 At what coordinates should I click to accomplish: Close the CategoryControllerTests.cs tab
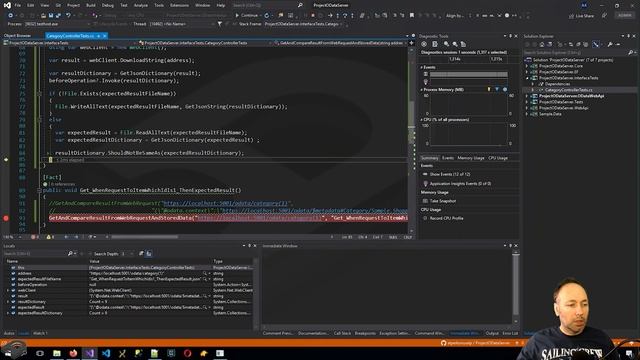point(104,36)
